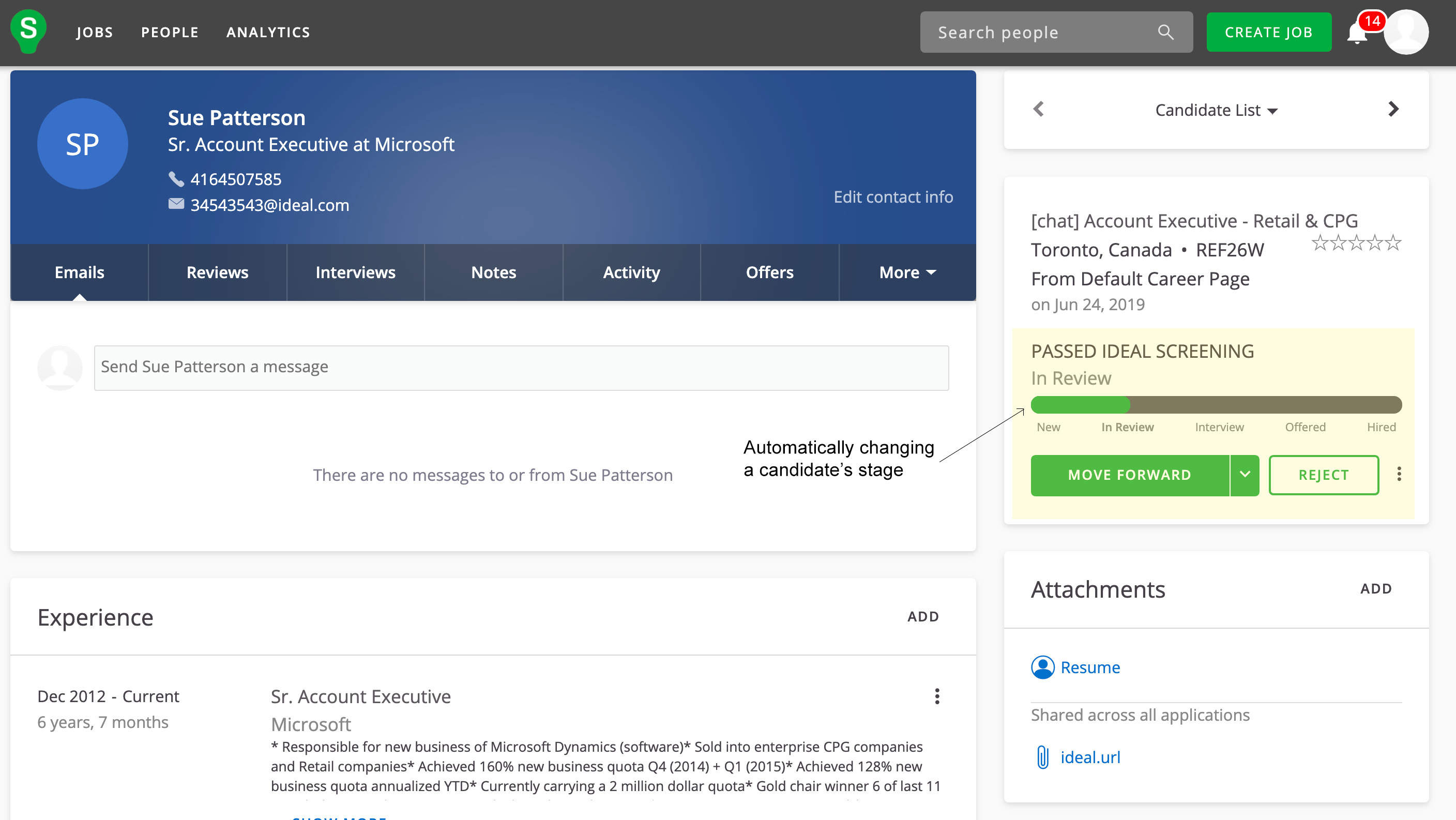
Task: Open the user profile avatar menu
Action: tap(1406, 32)
